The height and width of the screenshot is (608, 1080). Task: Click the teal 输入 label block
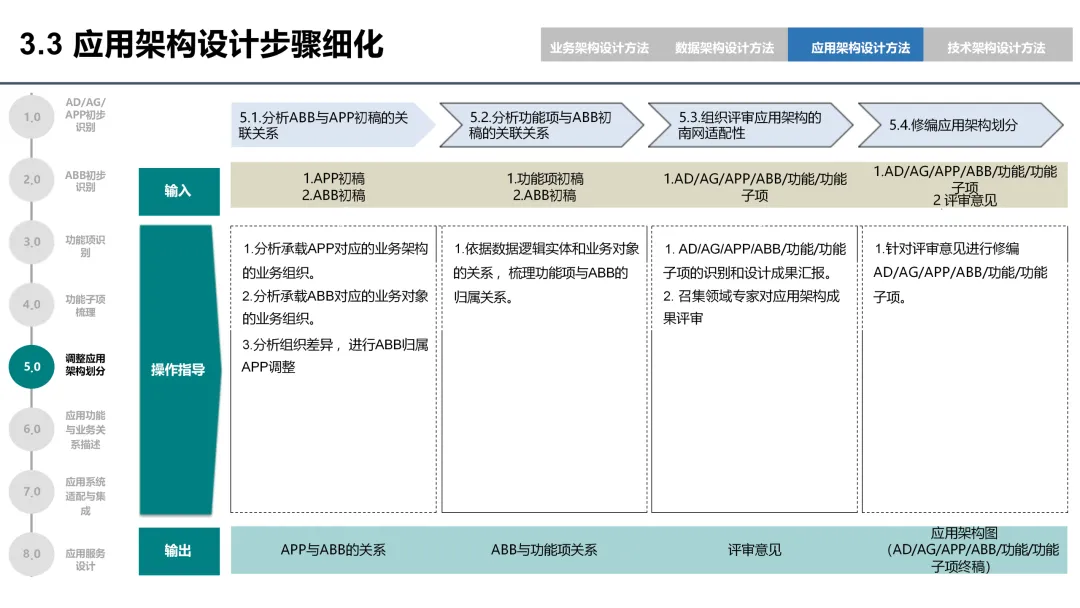click(x=179, y=191)
